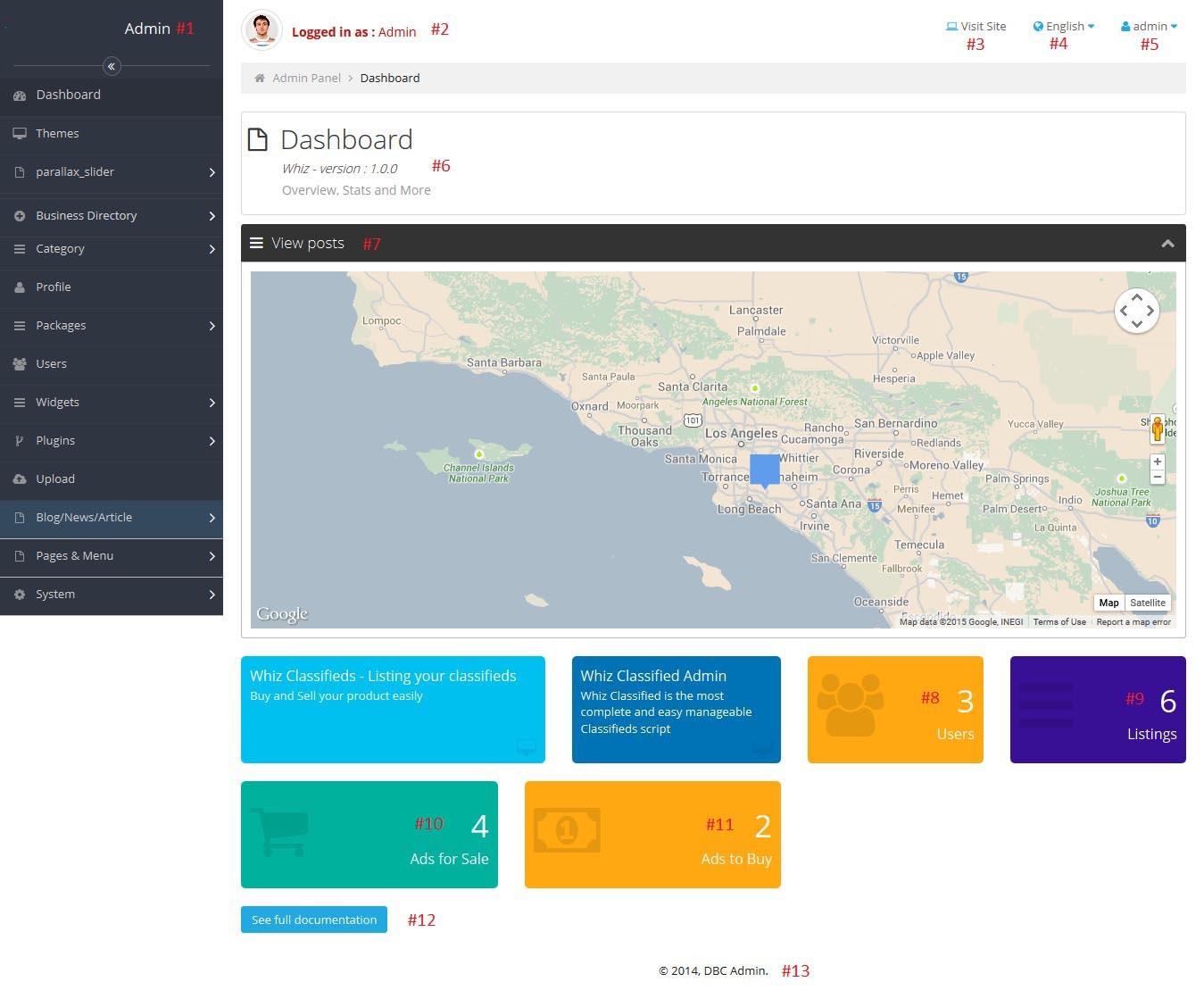
Task: Open Business Directory in the sidebar menu
Action: coord(112,216)
